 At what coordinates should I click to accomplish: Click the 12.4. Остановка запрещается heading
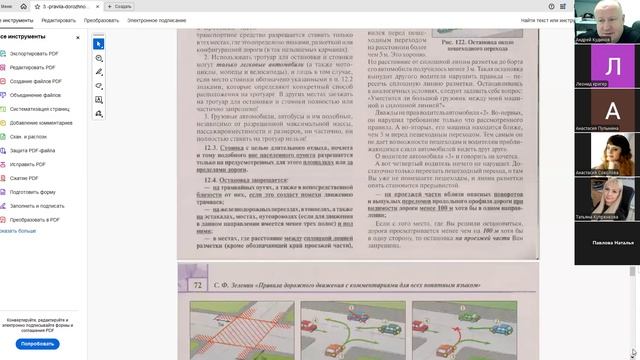click(x=246, y=180)
